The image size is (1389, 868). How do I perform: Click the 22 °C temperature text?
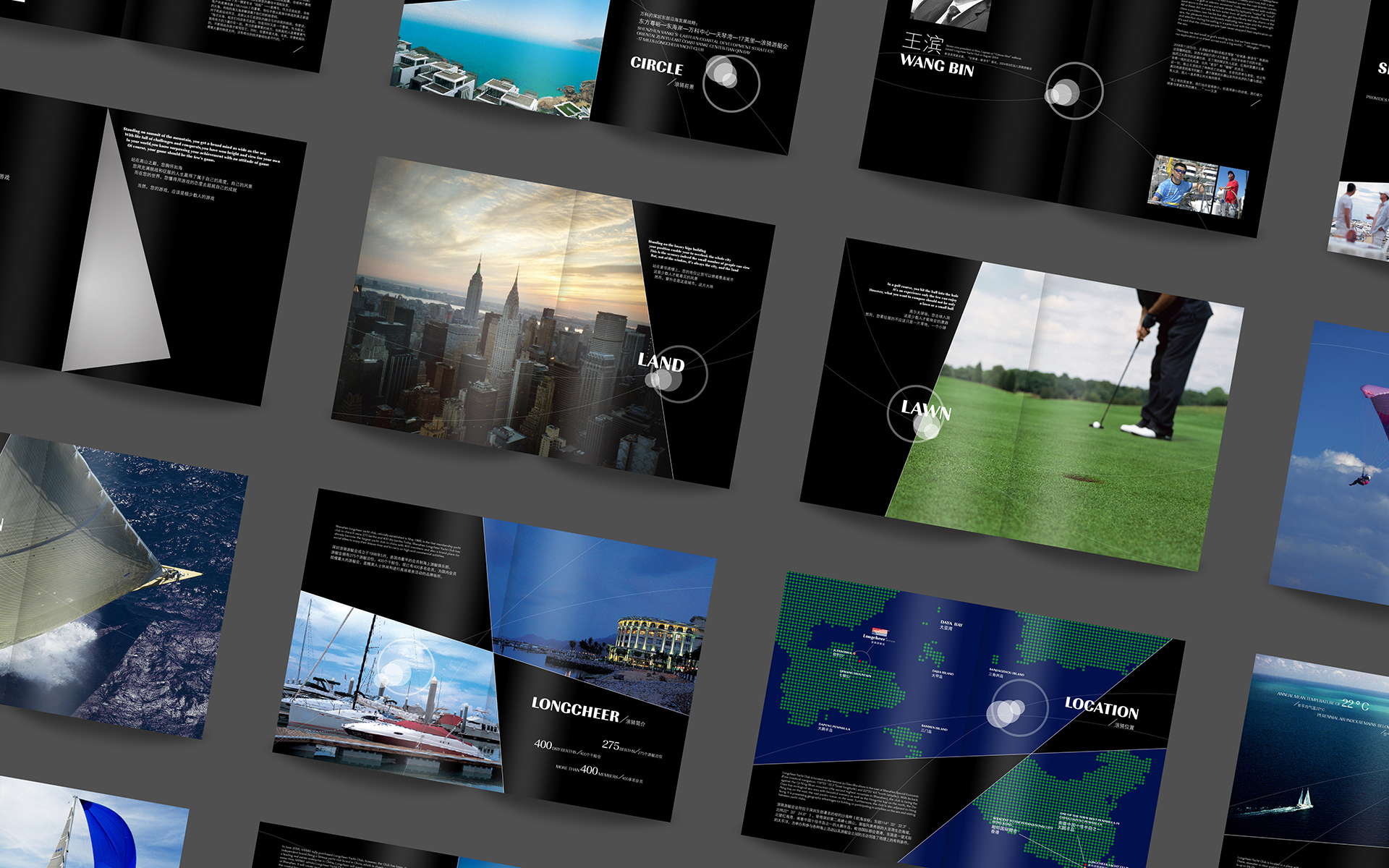point(1355,704)
